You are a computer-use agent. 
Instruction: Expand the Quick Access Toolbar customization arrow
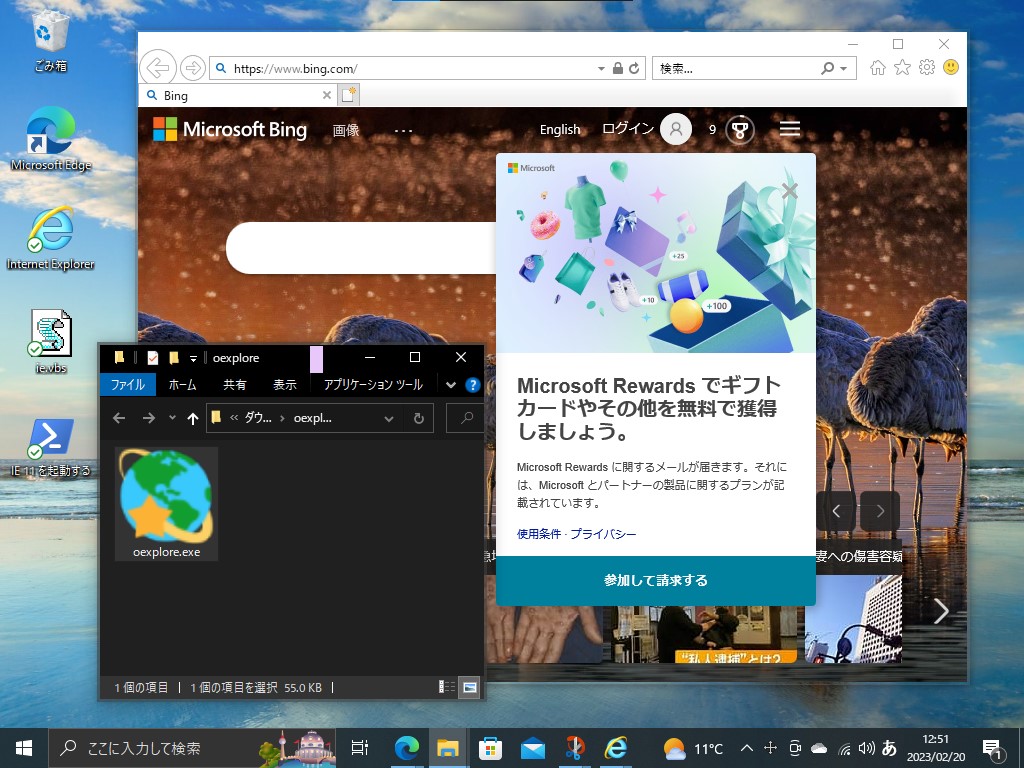(193, 357)
